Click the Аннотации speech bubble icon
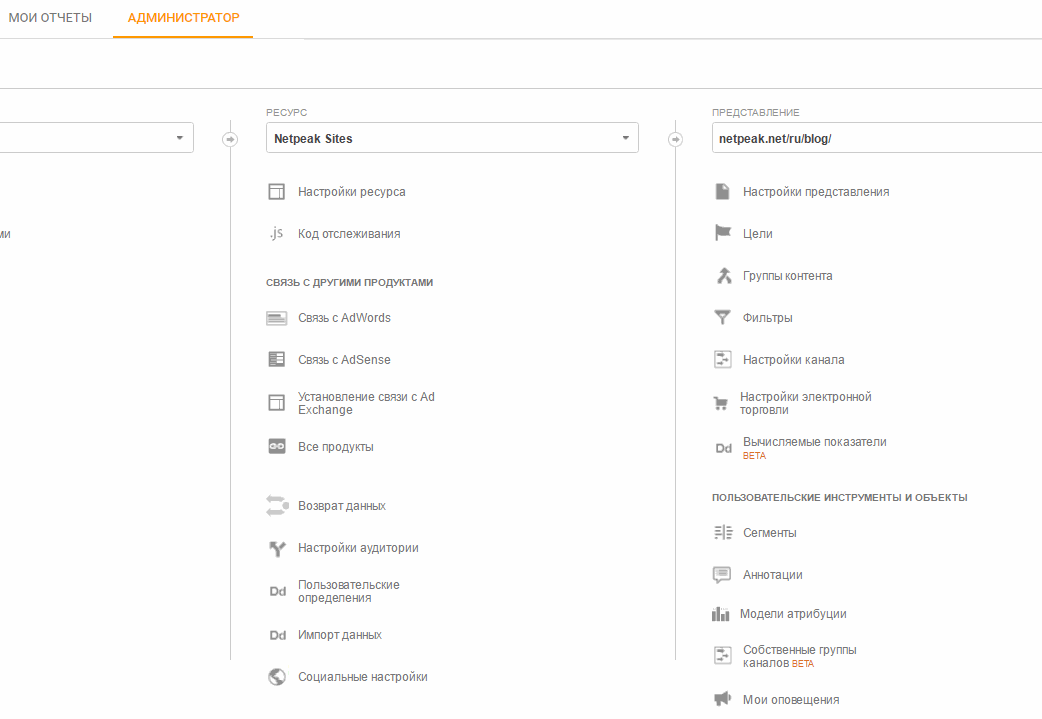Viewport: 1042px width, 719px height. pos(722,575)
